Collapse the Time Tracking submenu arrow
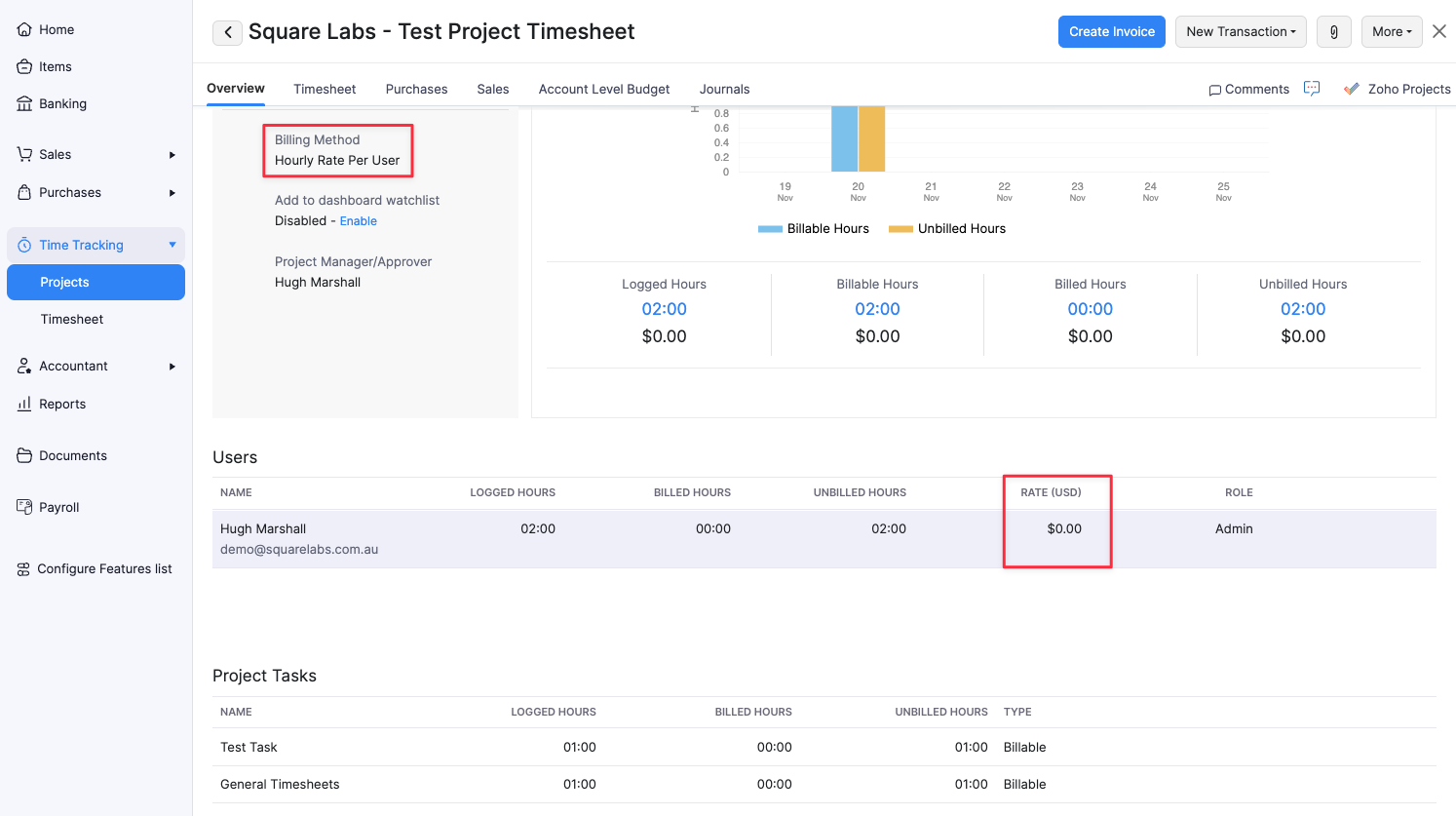1456x816 pixels. tap(172, 245)
